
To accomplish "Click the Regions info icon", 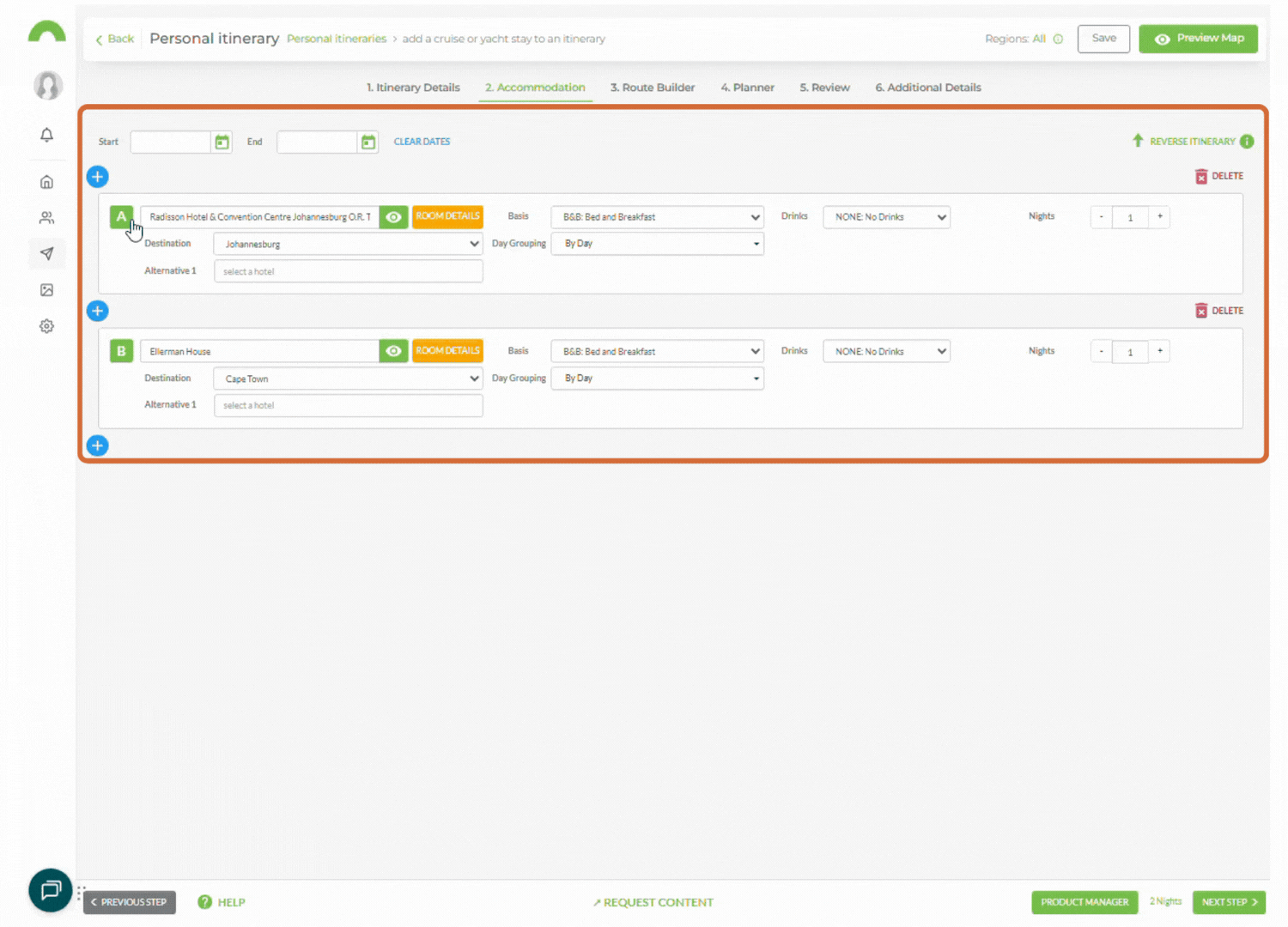I will [1058, 39].
